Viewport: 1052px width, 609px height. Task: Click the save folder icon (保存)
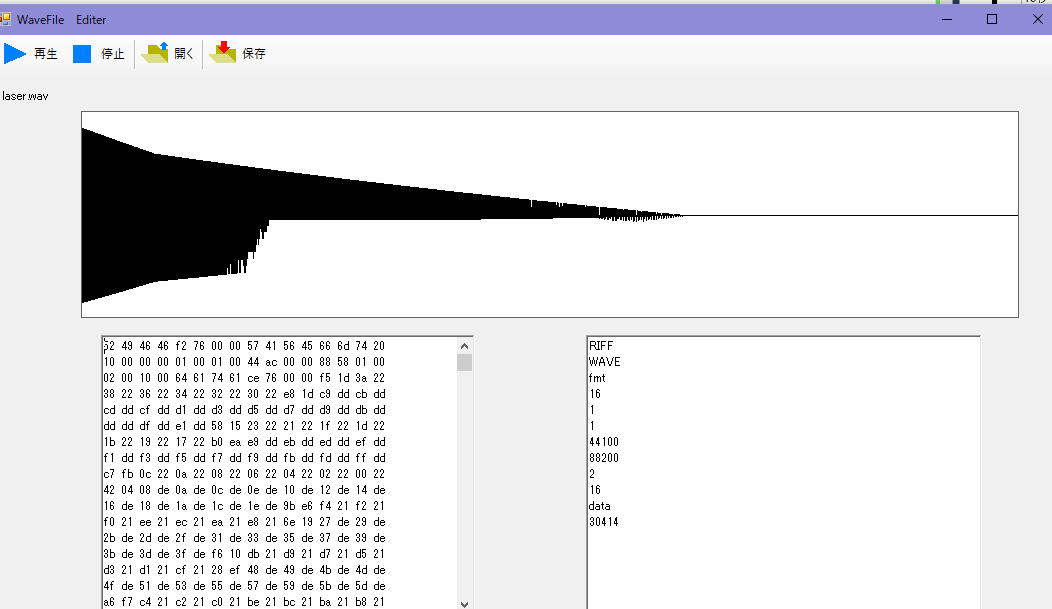click(x=223, y=53)
